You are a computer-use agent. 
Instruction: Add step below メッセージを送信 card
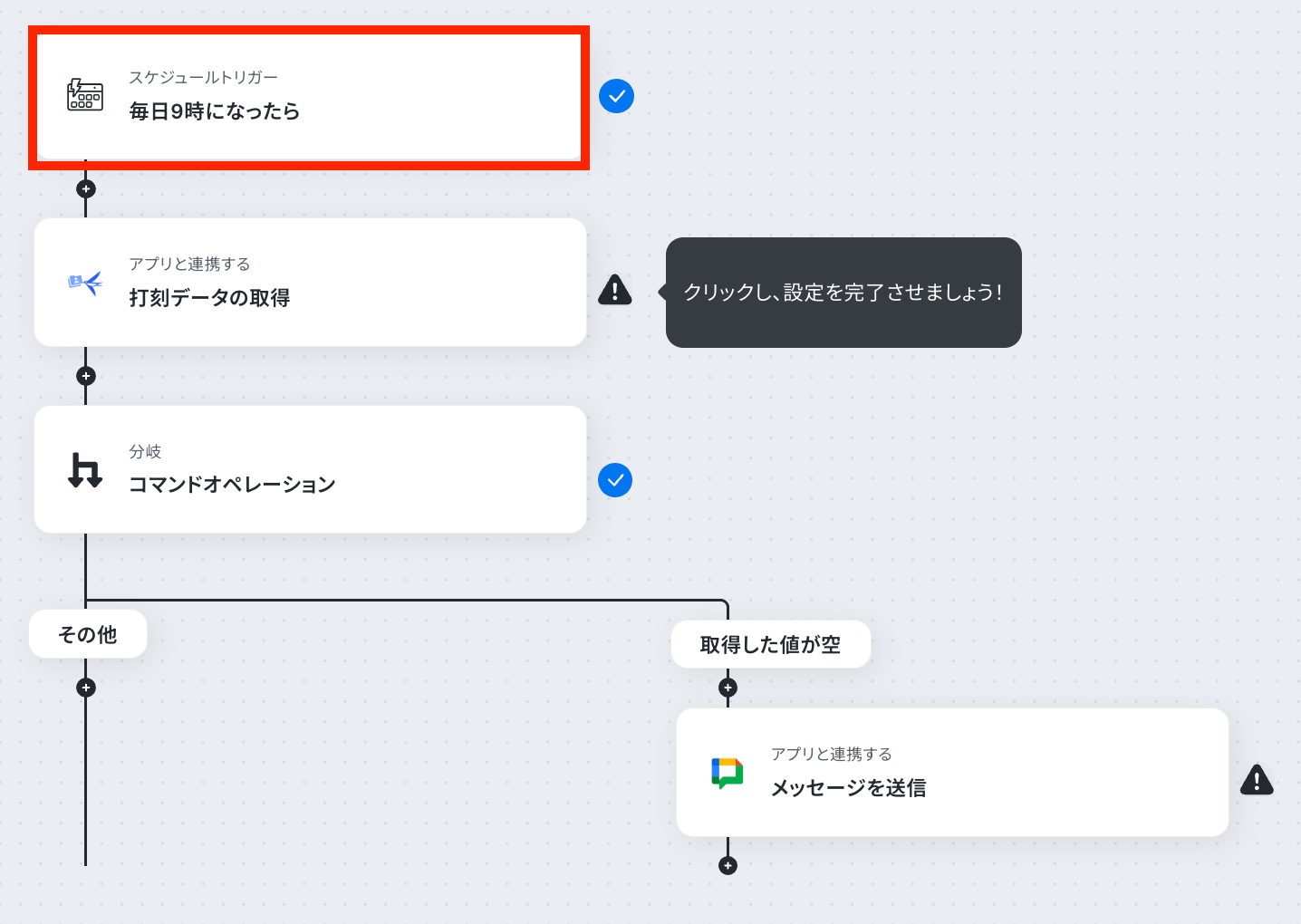(728, 865)
